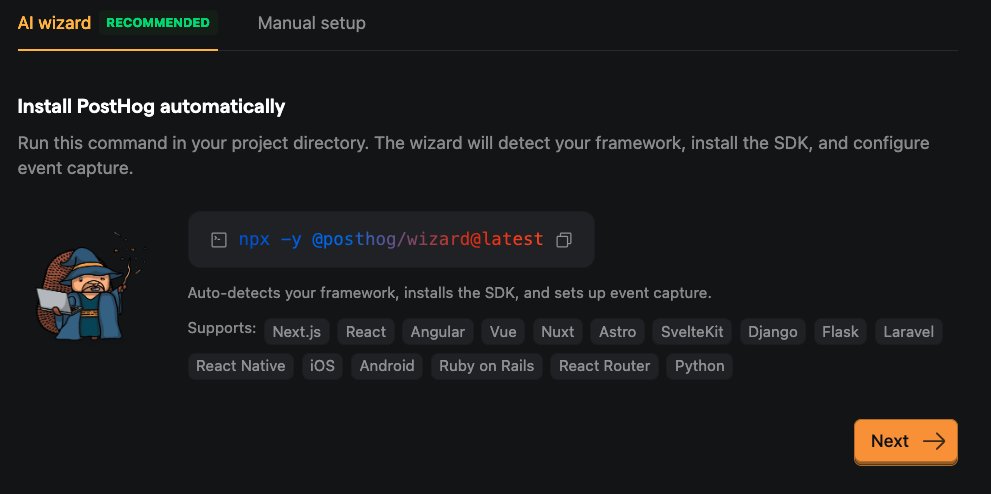Select the AI wizard tab
Image resolution: width=991 pixels, height=494 pixels.
pos(54,23)
